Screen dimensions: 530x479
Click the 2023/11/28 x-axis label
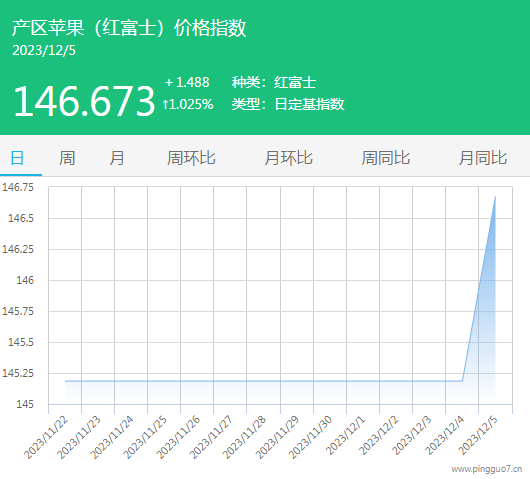(x=244, y=438)
